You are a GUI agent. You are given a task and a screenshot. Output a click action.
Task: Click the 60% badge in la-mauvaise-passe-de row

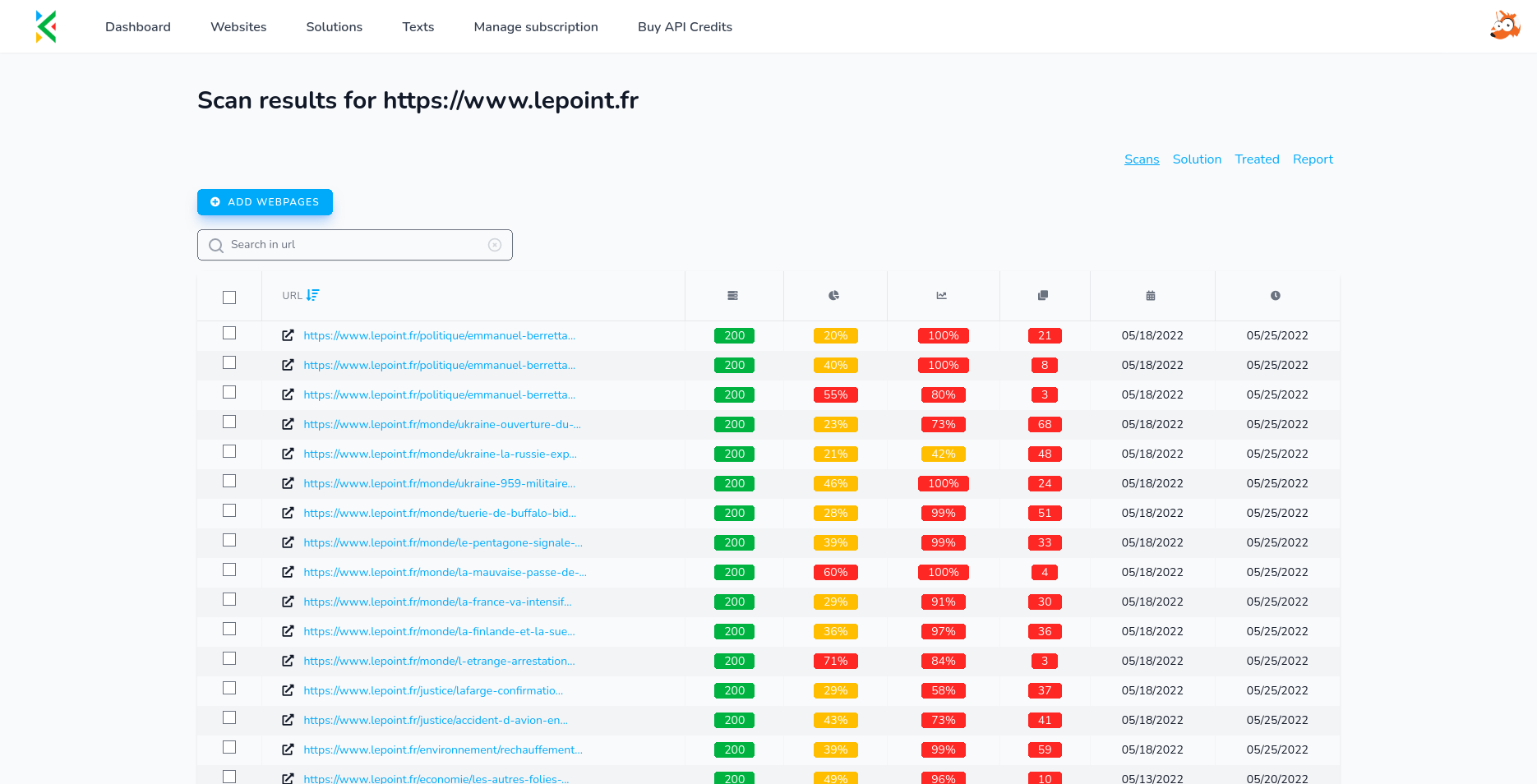(836, 572)
